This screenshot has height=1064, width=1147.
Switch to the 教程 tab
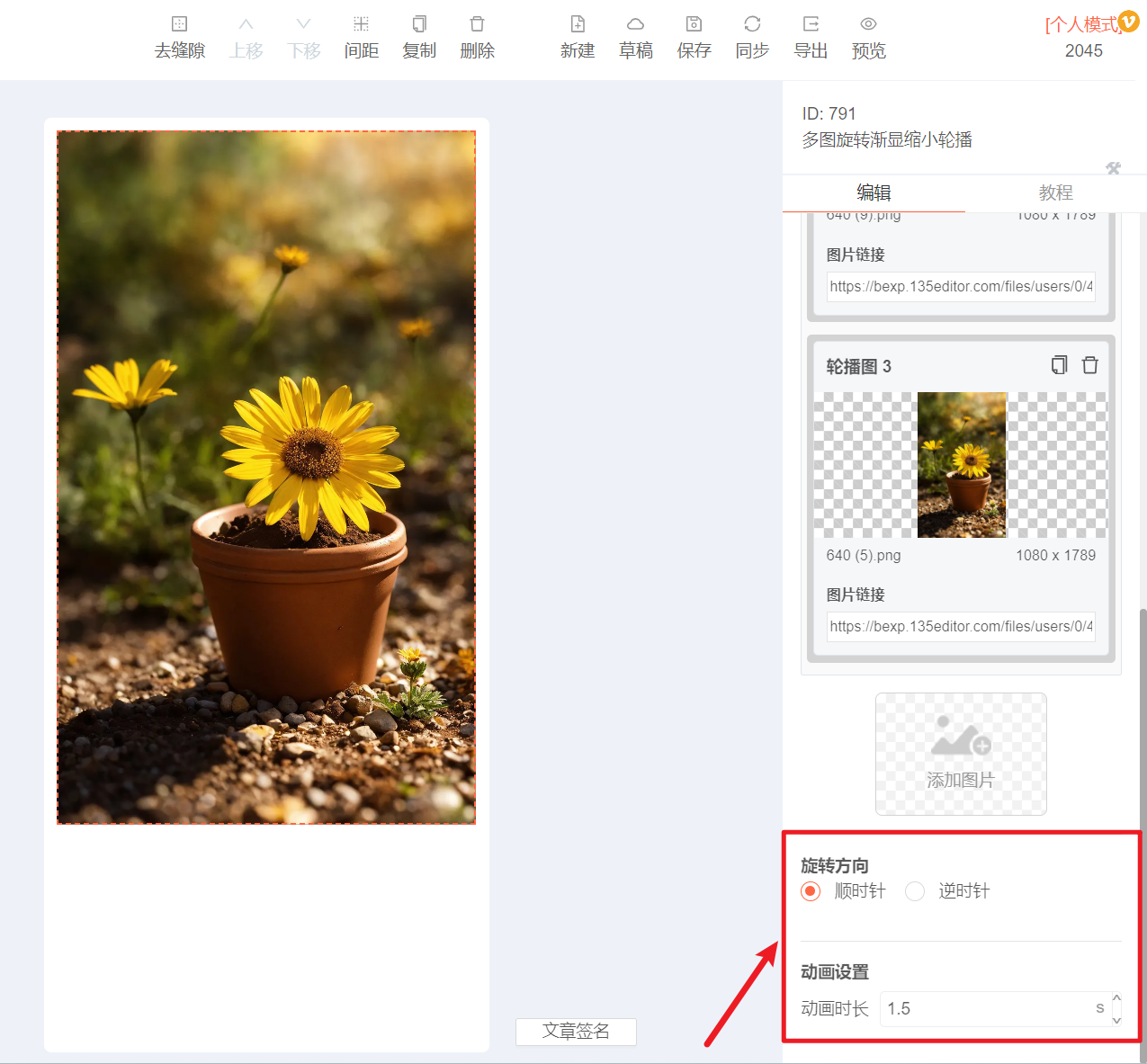pyautogui.click(x=1055, y=192)
